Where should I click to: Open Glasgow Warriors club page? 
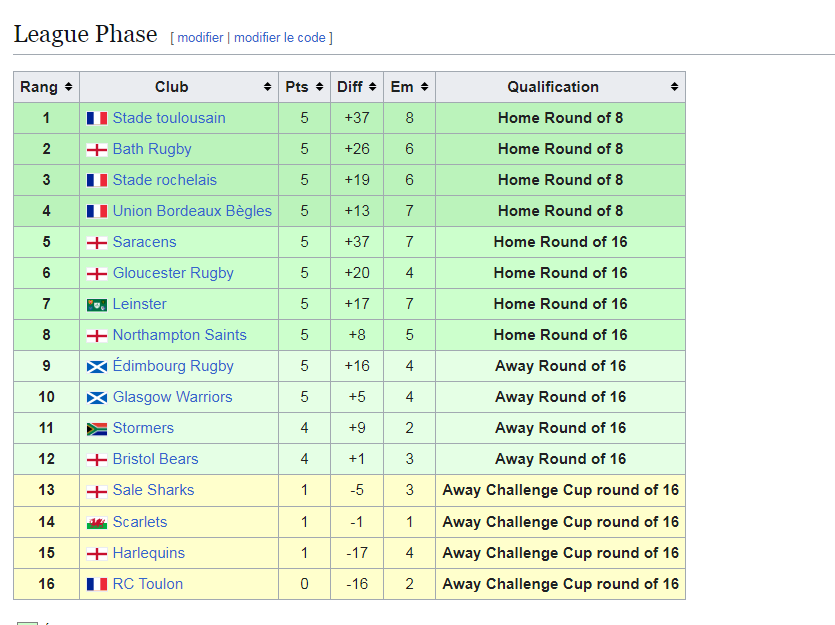173,397
